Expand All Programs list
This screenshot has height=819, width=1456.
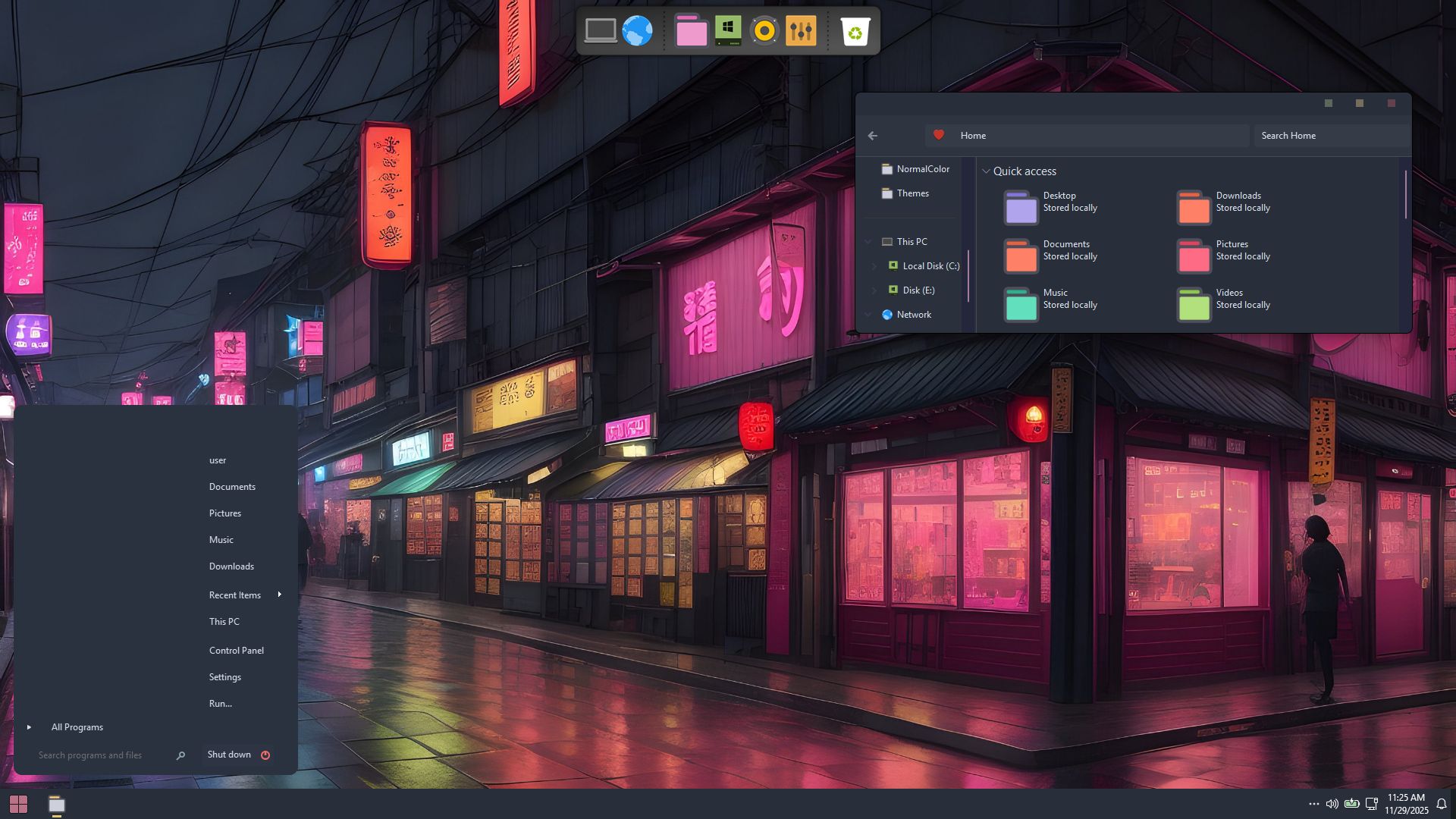coord(77,727)
